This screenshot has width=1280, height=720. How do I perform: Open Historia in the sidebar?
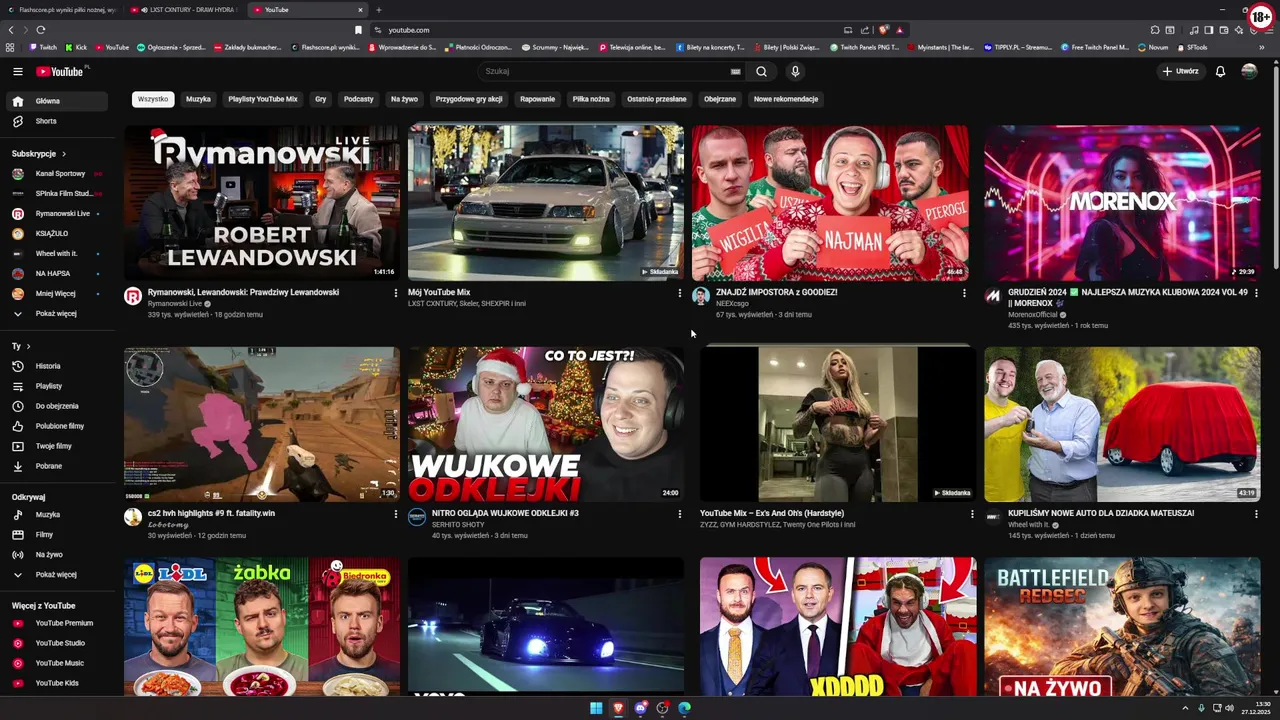[55, 366]
